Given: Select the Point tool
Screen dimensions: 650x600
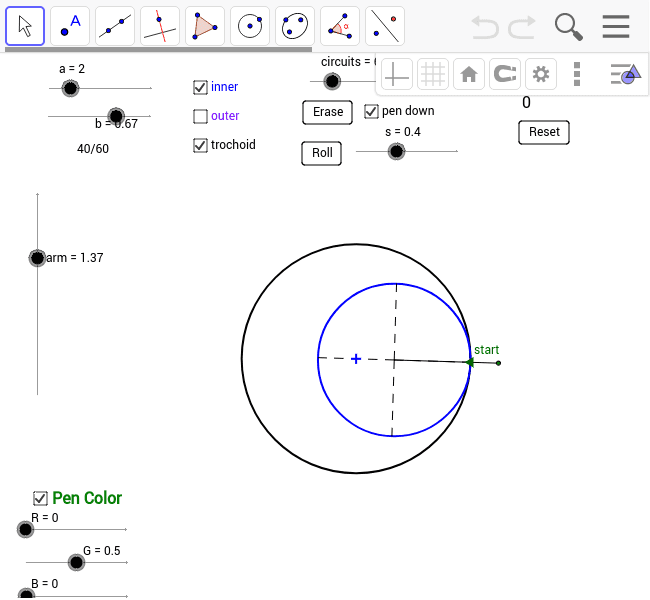Looking at the screenshot, I should pos(70,26).
